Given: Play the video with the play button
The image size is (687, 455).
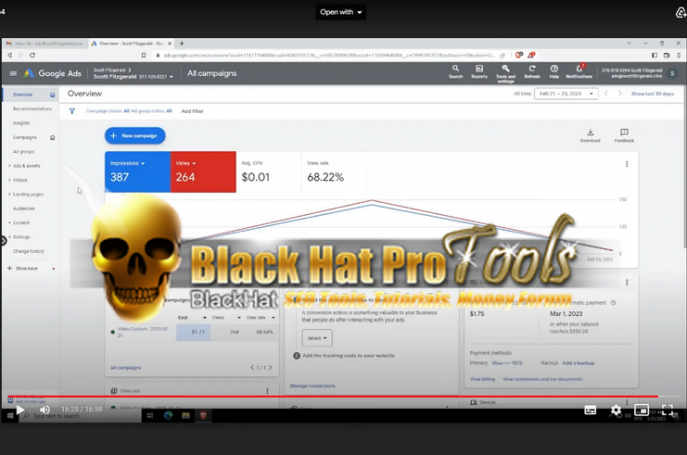Looking at the screenshot, I should (20, 410).
